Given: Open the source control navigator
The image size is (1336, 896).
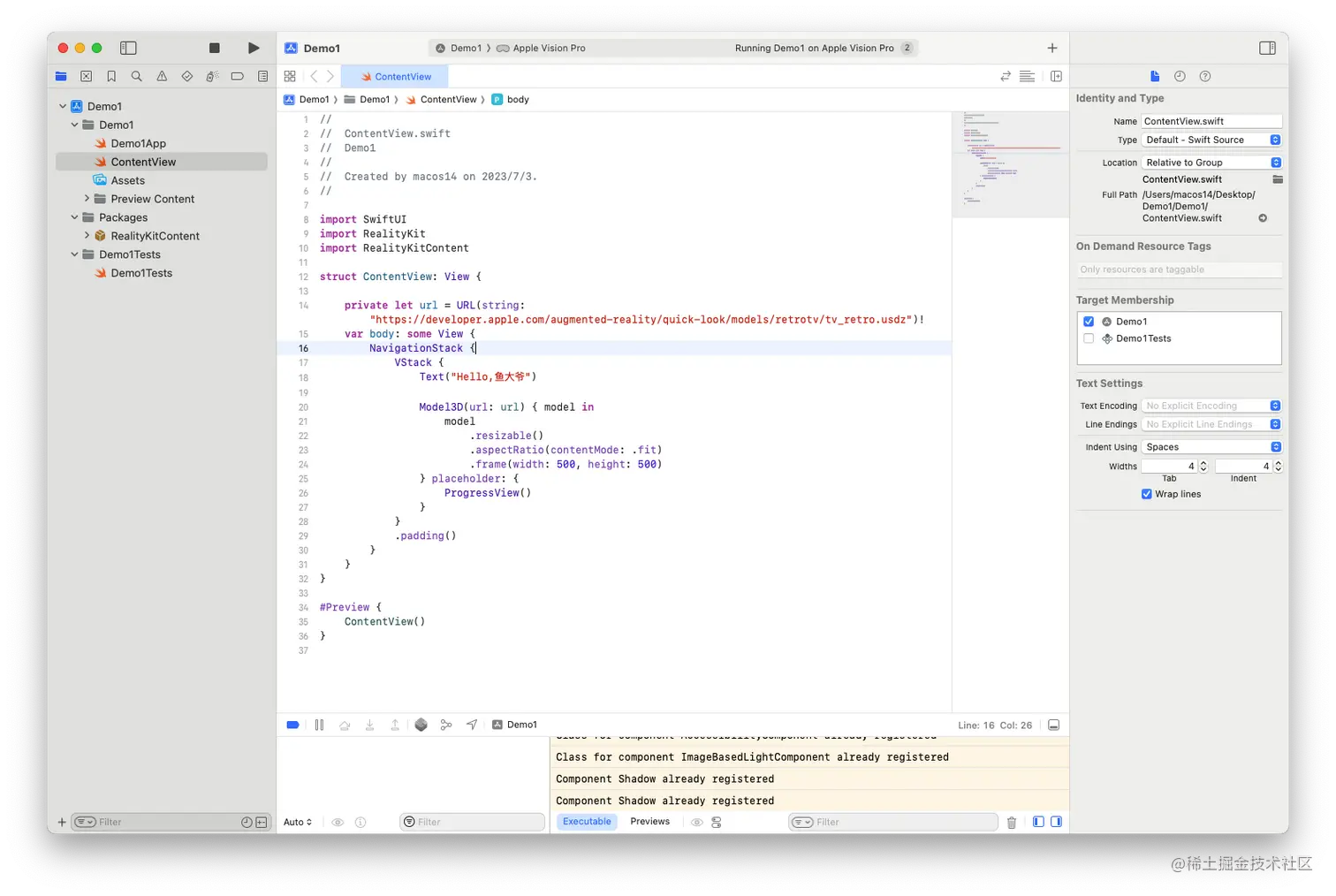Looking at the screenshot, I should click(86, 77).
